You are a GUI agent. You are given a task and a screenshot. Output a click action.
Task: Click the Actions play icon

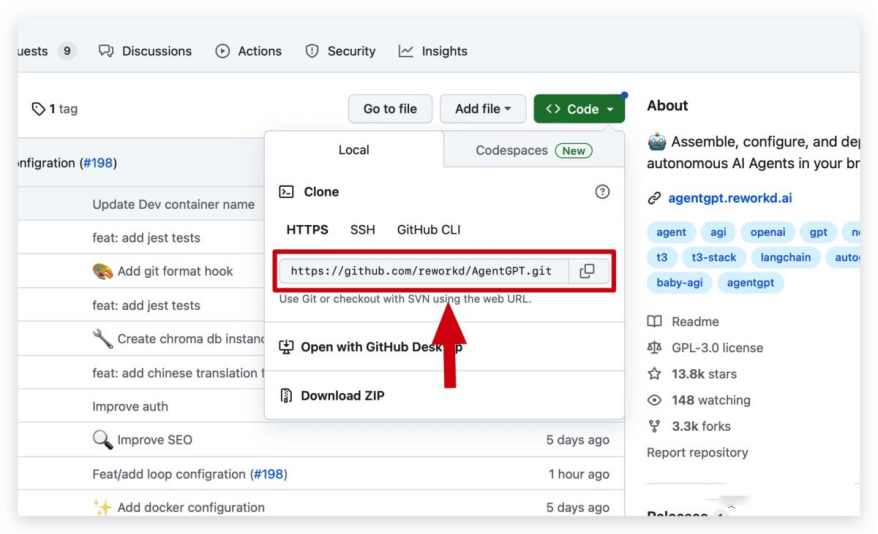click(x=222, y=51)
